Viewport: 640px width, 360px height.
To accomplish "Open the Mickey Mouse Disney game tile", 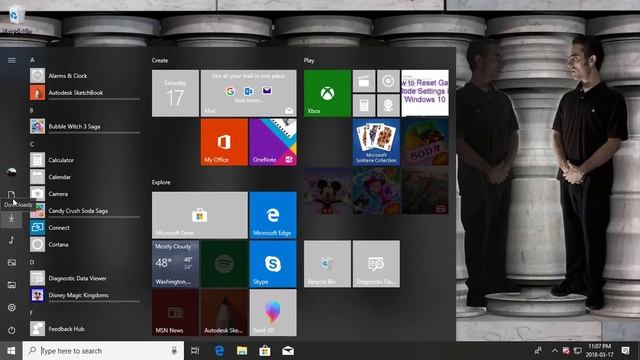I will (327, 191).
